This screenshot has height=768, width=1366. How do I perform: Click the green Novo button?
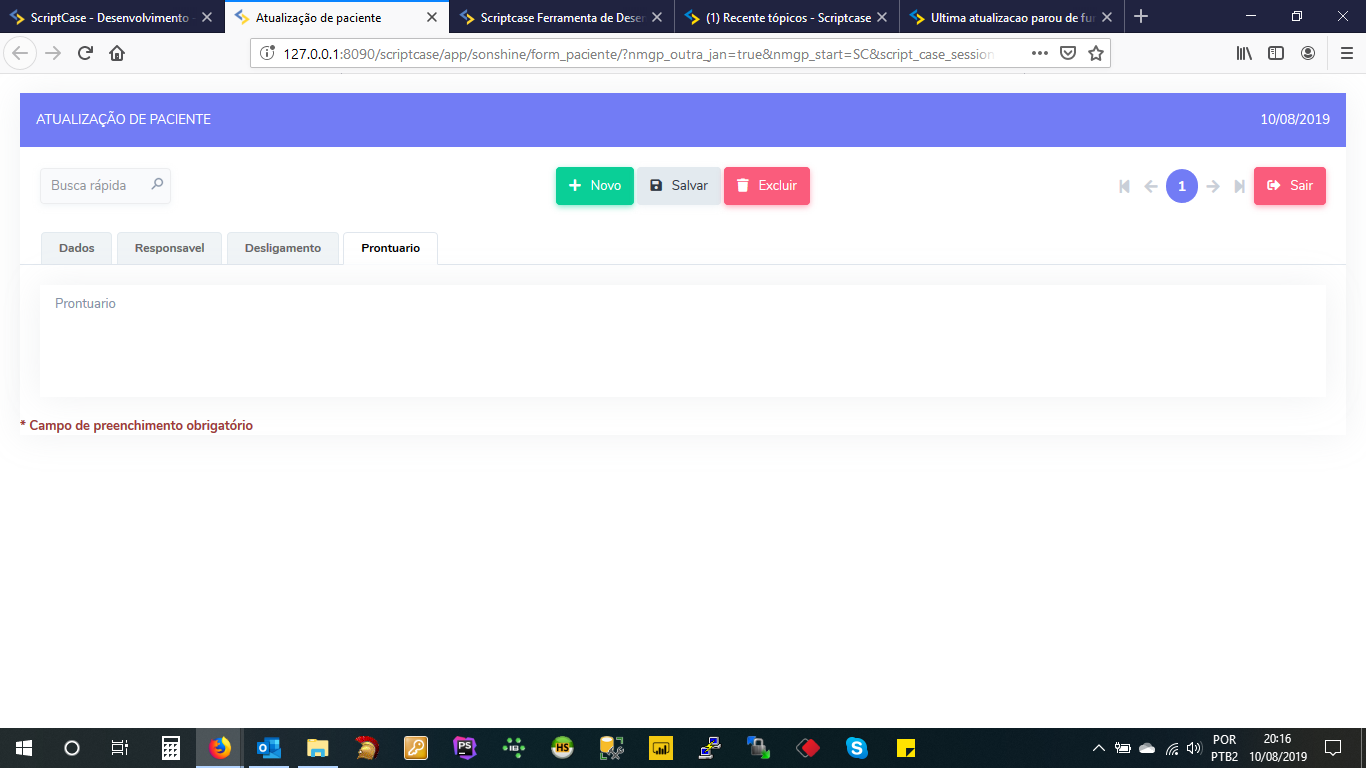coord(595,186)
